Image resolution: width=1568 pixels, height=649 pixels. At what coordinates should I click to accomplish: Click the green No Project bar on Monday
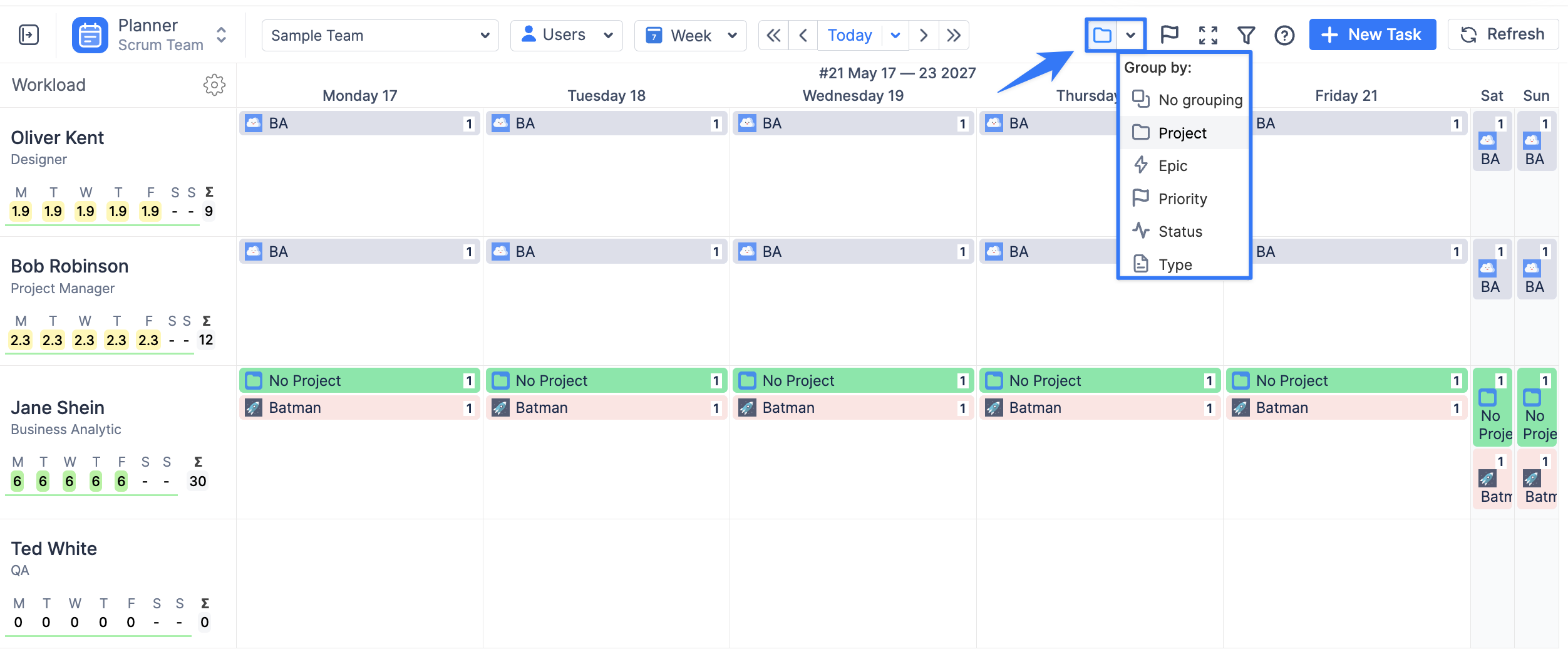tap(359, 380)
